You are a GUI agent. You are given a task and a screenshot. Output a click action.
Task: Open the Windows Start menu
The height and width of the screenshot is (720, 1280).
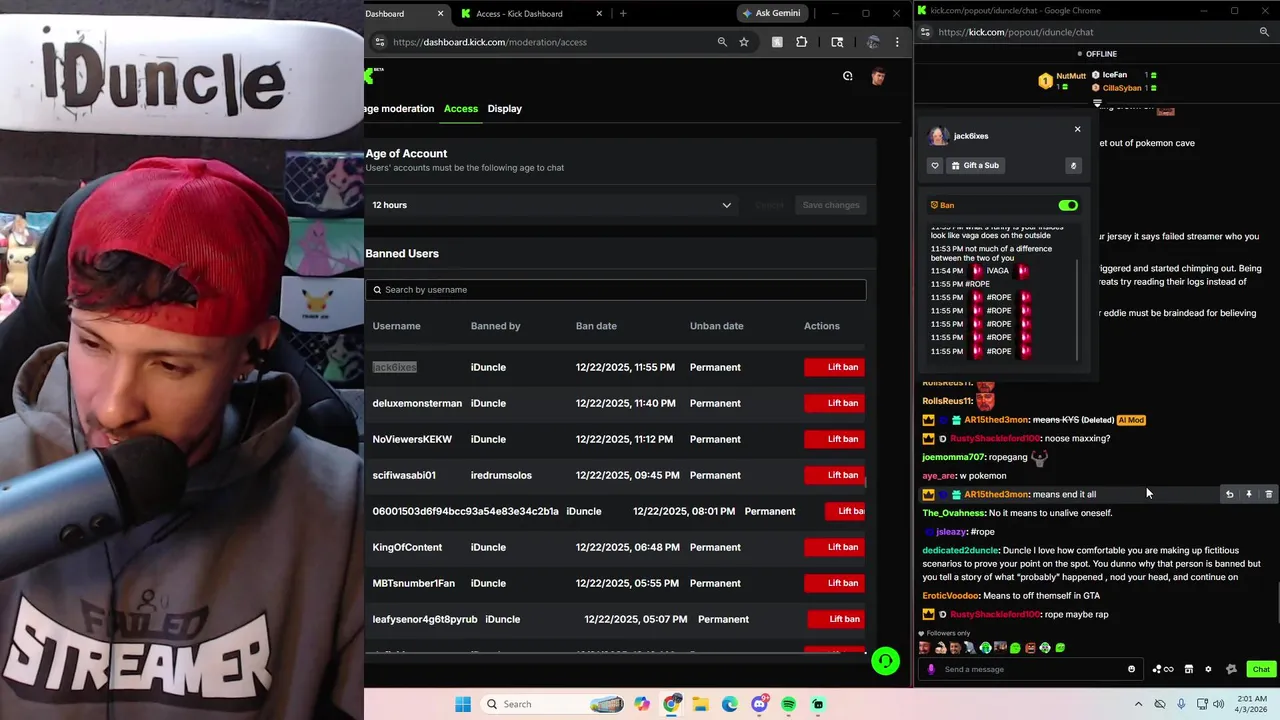click(x=463, y=704)
